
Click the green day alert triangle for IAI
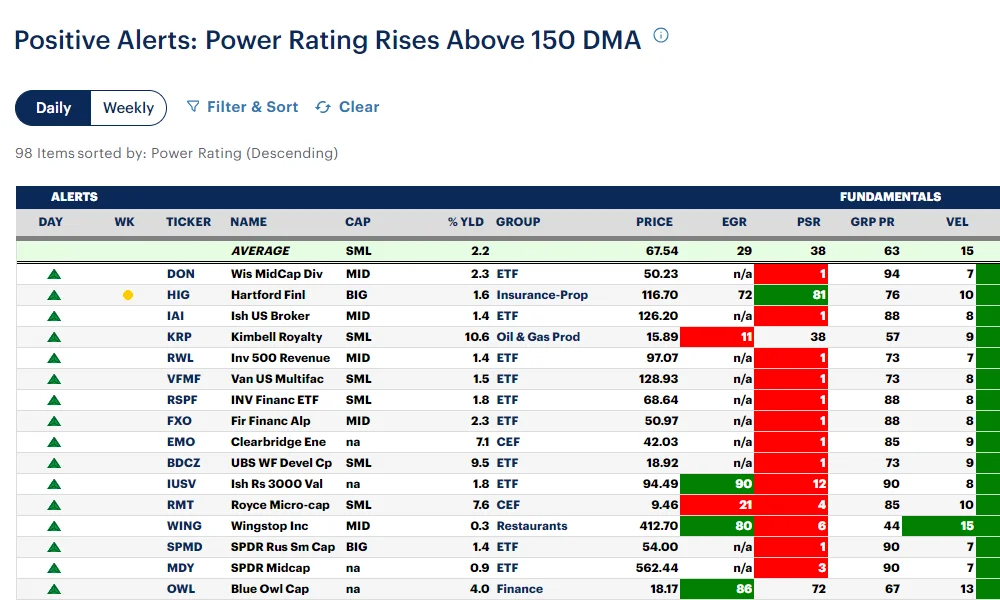coord(54,316)
